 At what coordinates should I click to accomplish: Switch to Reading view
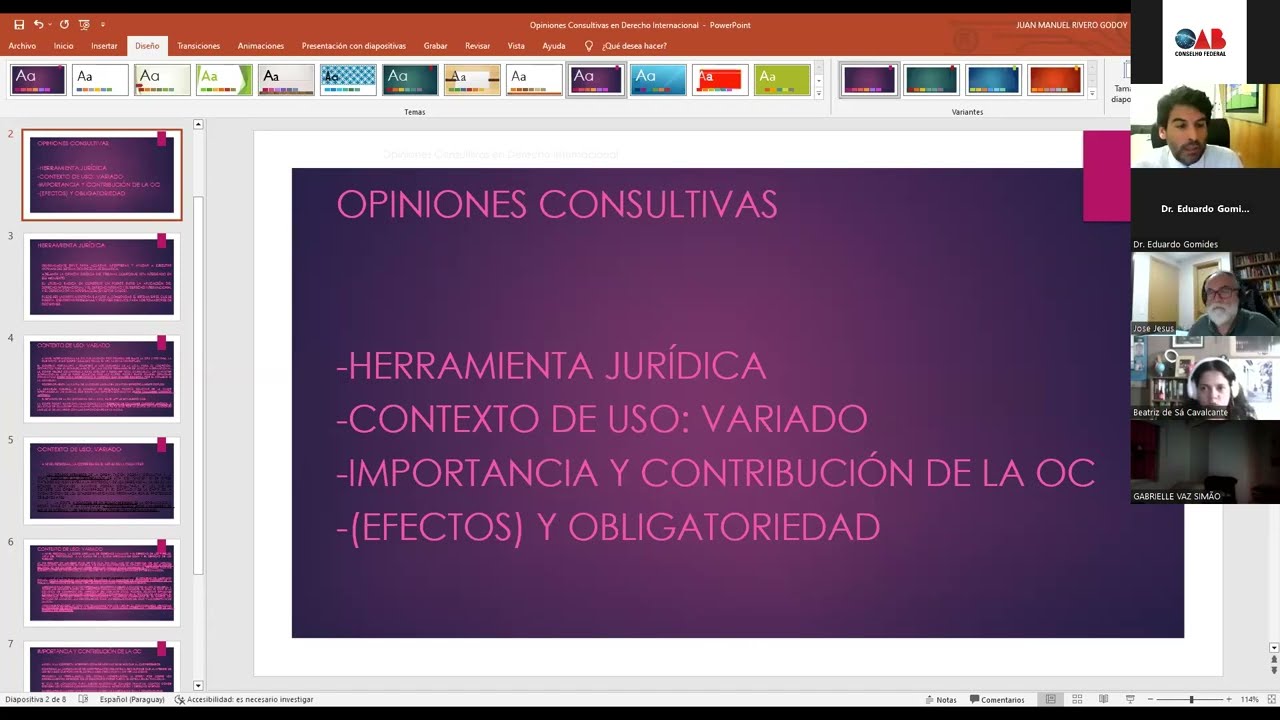(1104, 700)
